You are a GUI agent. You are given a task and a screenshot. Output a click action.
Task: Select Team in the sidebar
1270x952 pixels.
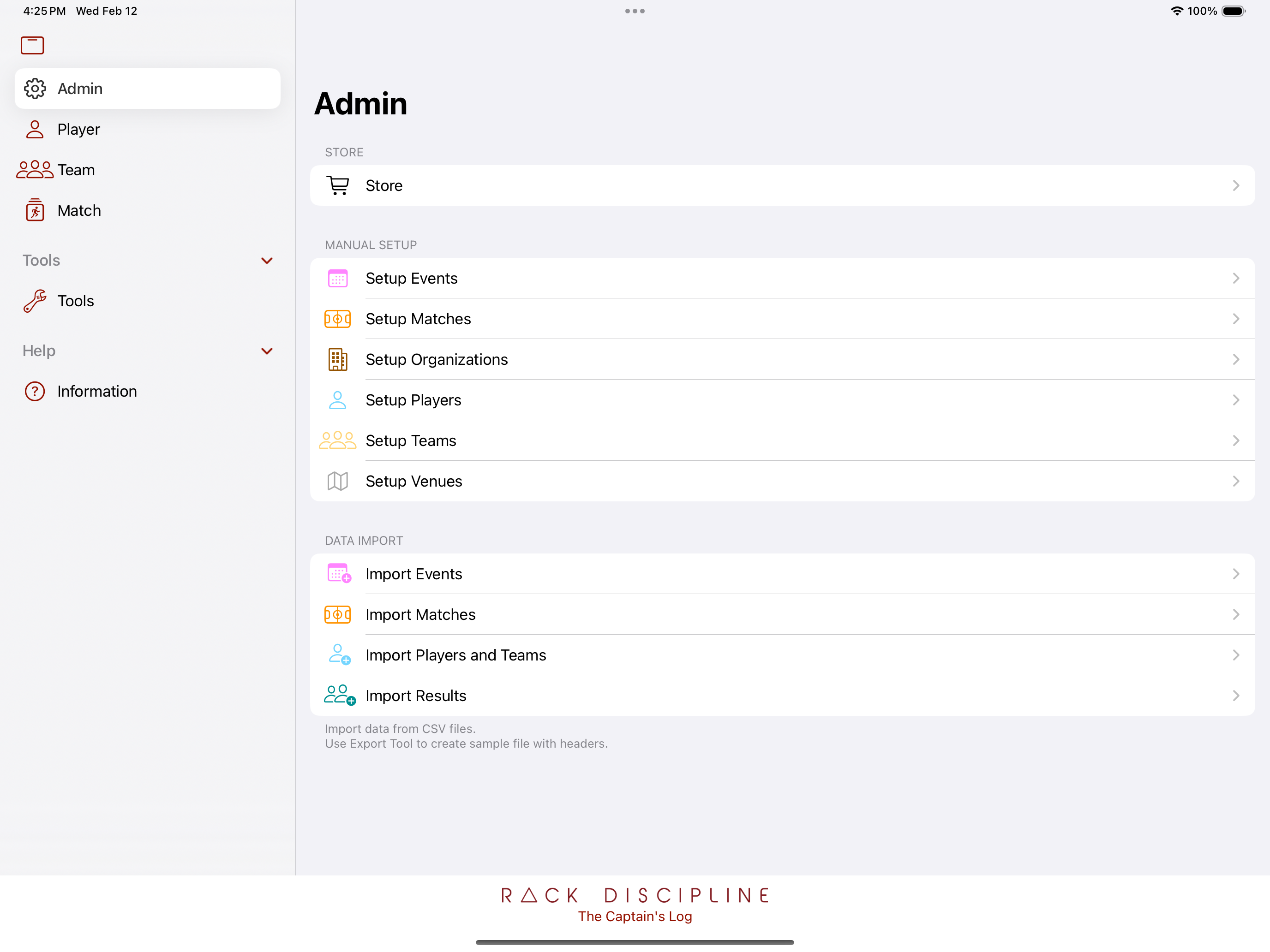coord(148,170)
